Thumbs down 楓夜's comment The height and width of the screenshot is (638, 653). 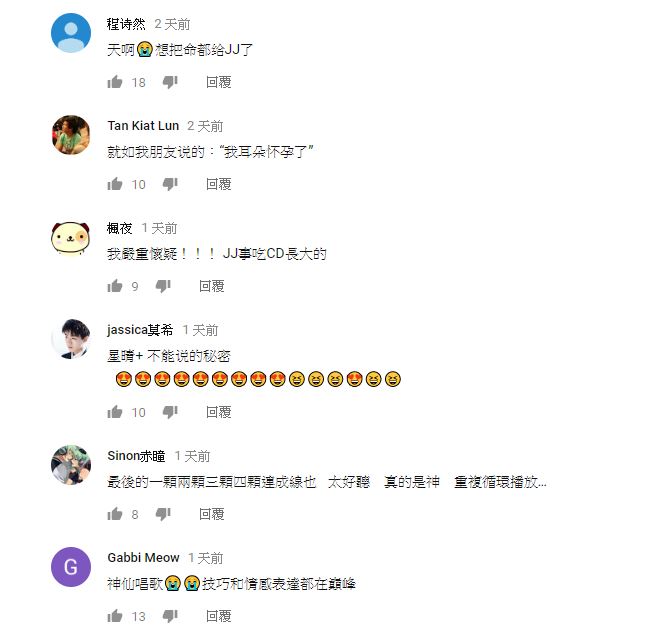click(163, 286)
